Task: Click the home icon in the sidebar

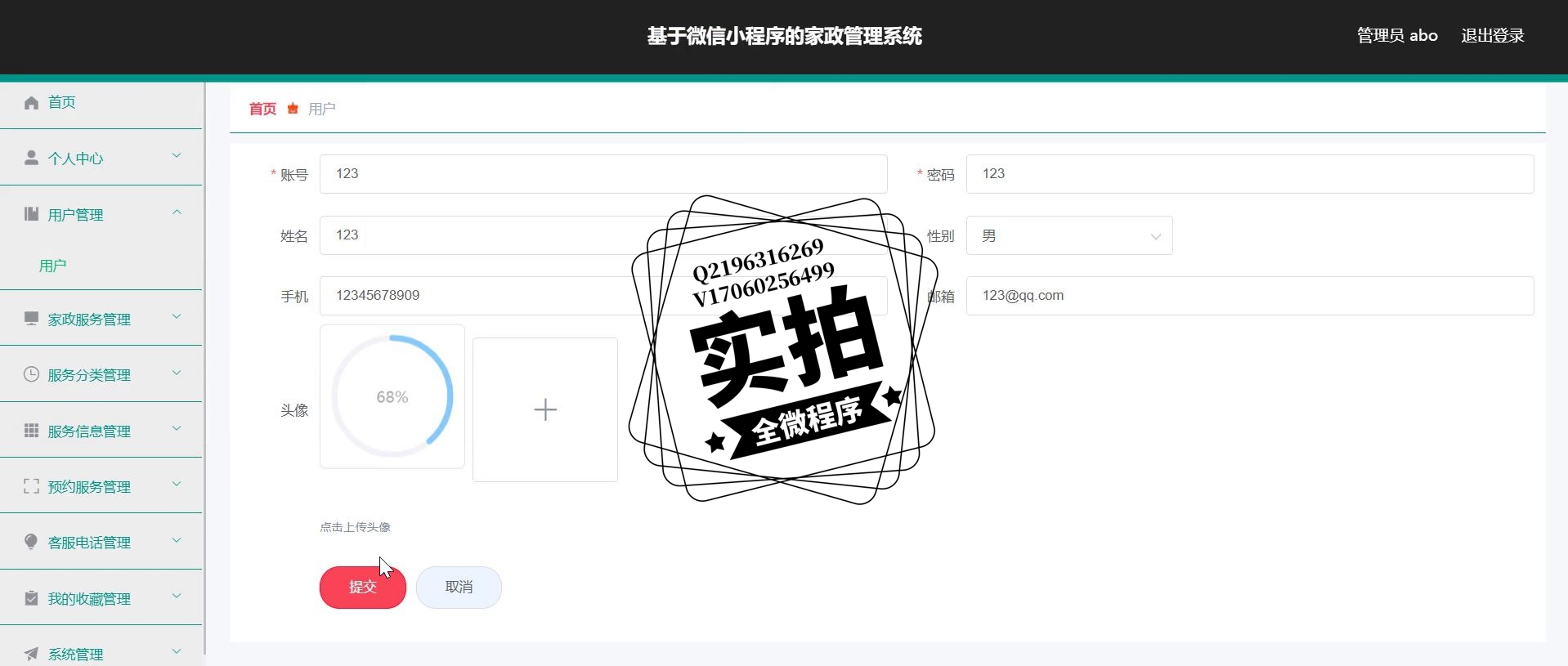Action: pyautogui.click(x=31, y=102)
